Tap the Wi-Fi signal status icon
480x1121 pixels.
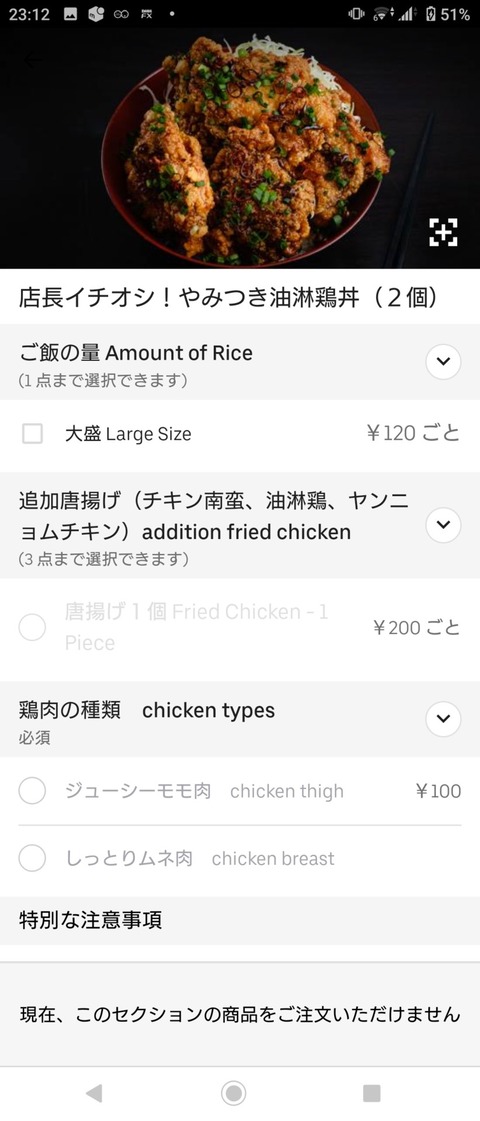point(382,14)
